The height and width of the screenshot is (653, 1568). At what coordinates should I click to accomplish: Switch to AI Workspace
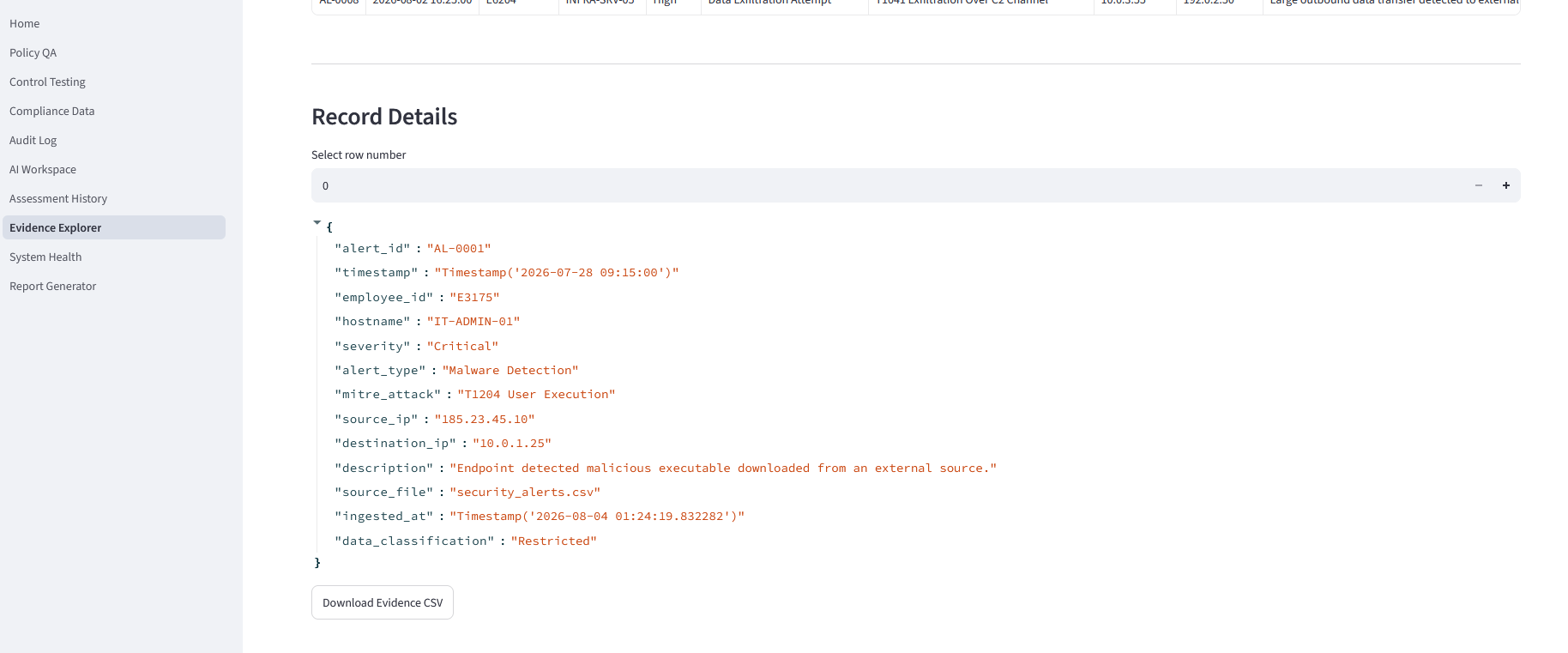pyautogui.click(x=43, y=169)
